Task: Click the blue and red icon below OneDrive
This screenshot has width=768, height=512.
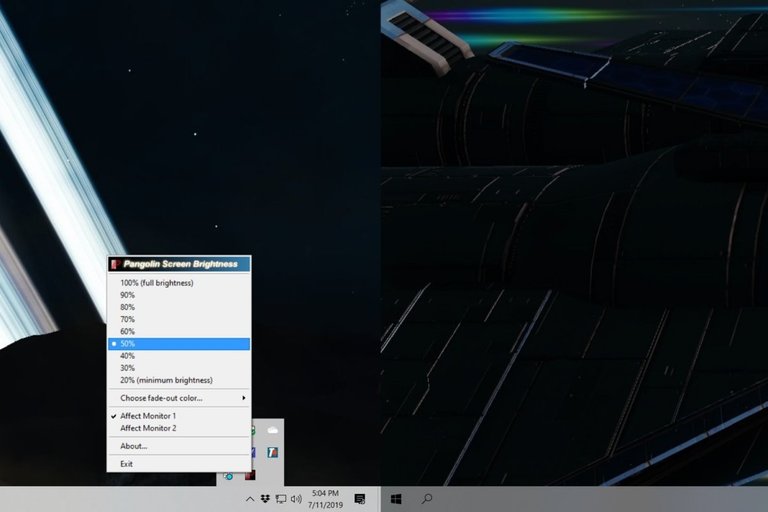Action: tap(272, 453)
